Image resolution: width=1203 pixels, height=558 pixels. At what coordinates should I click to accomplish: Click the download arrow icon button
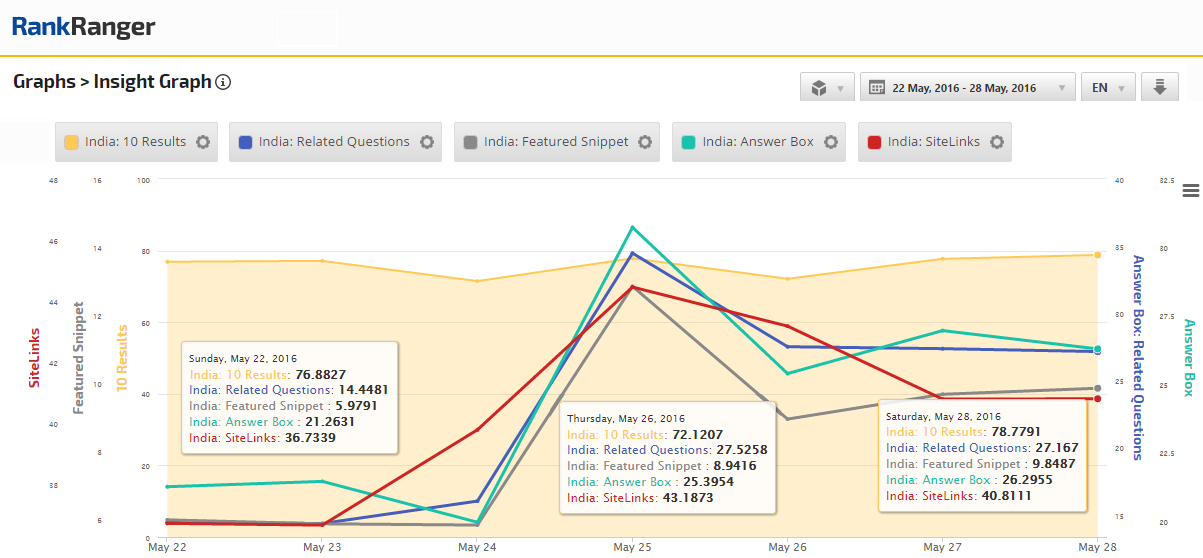click(1160, 88)
